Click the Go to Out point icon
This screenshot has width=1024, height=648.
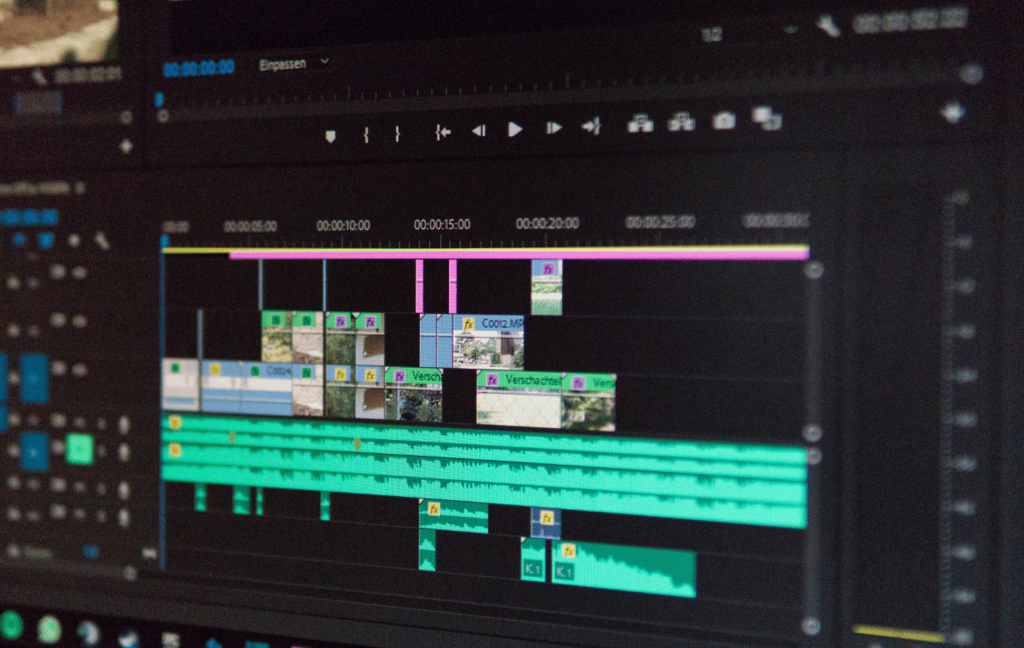pos(592,126)
